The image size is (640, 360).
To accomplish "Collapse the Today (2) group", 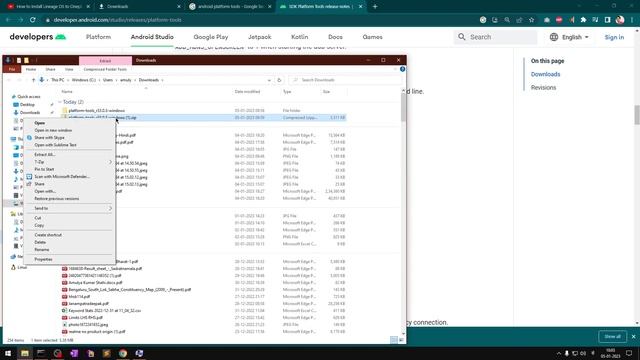I will (60, 102).
